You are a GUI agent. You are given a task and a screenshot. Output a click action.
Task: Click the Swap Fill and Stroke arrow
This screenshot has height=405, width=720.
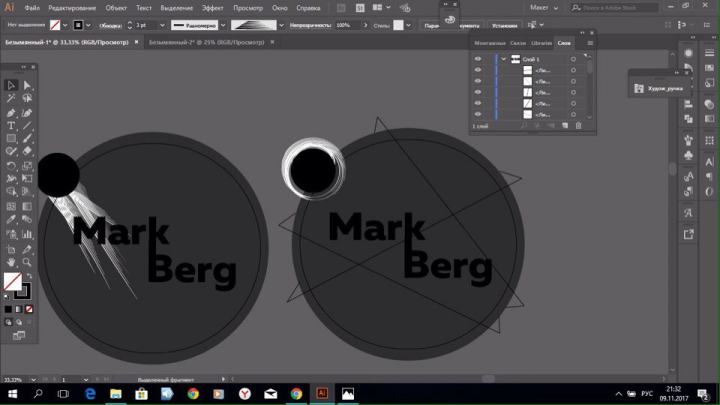click(29, 276)
